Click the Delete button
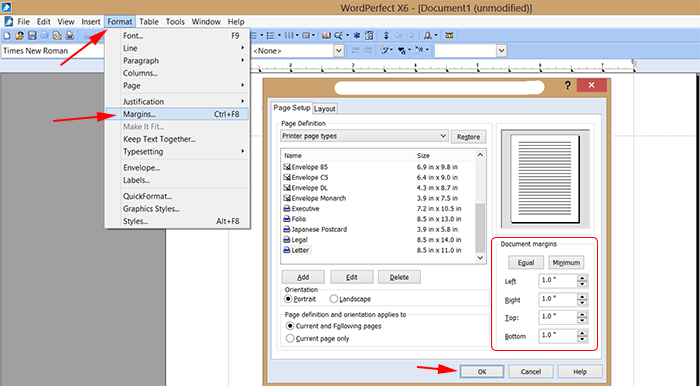This screenshot has height=386, width=700. click(399, 277)
